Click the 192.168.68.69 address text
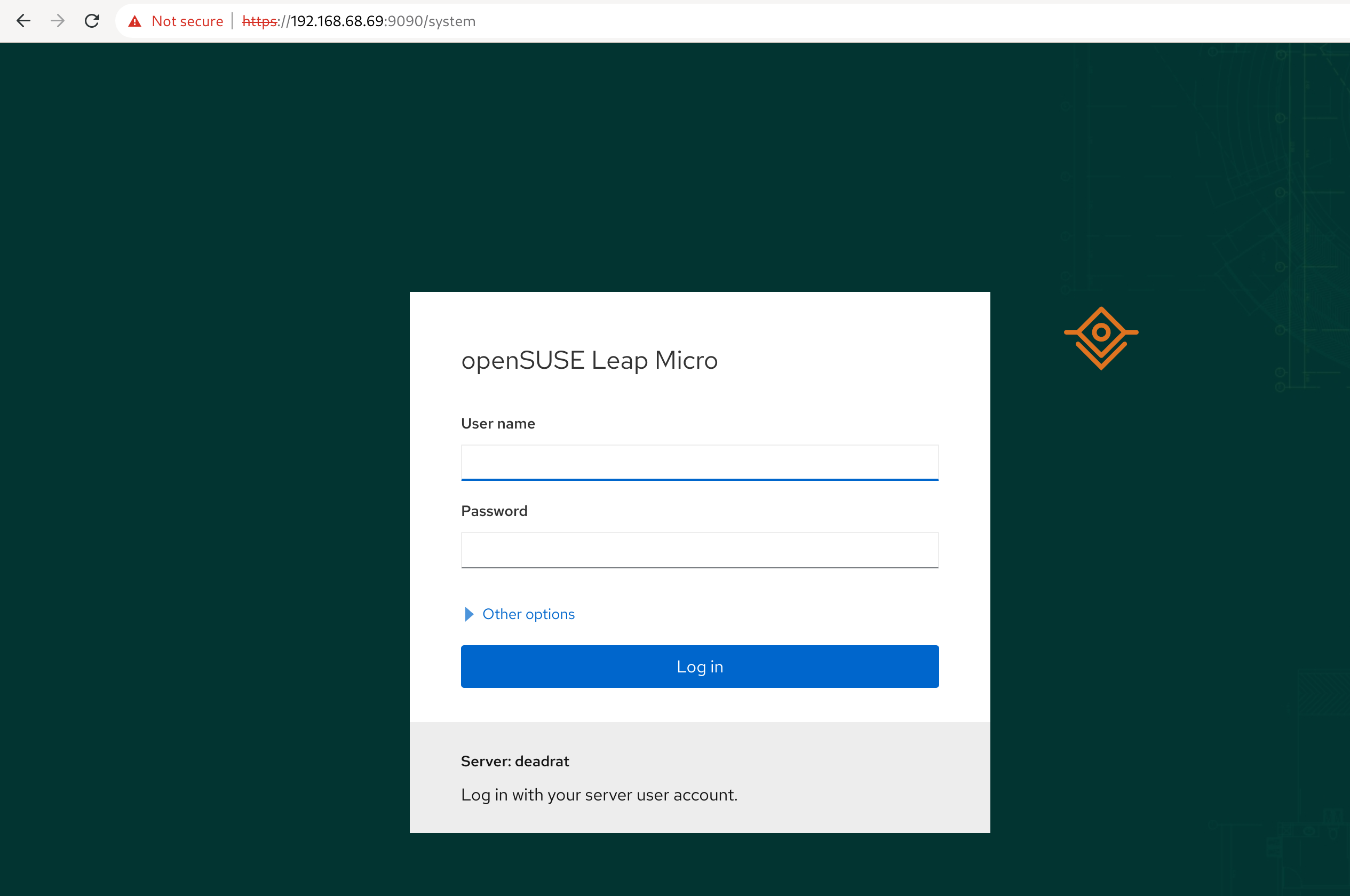Screen dimensions: 1350x896 click(337, 22)
